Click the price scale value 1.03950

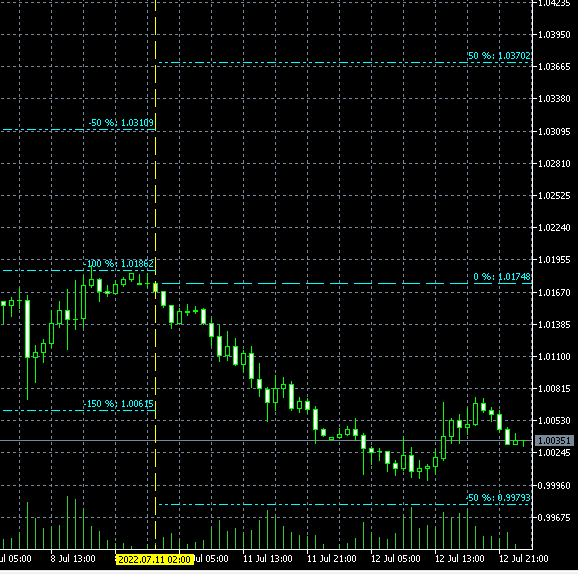(554, 35)
